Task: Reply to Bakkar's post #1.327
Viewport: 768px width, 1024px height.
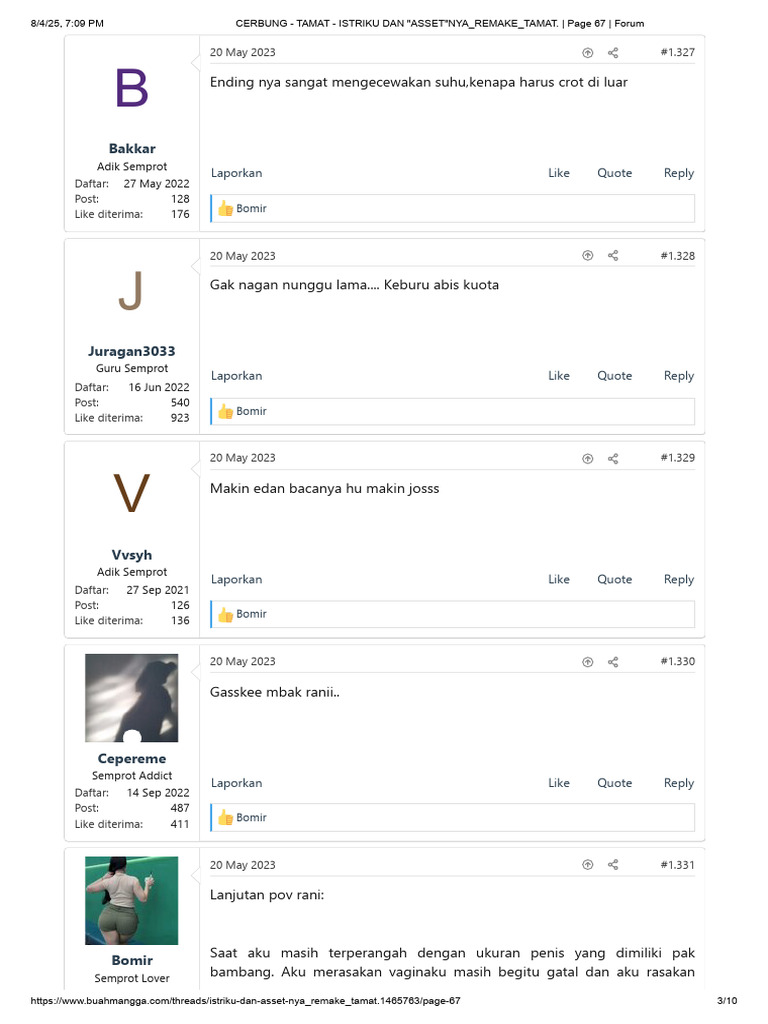Action: coord(678,173)
